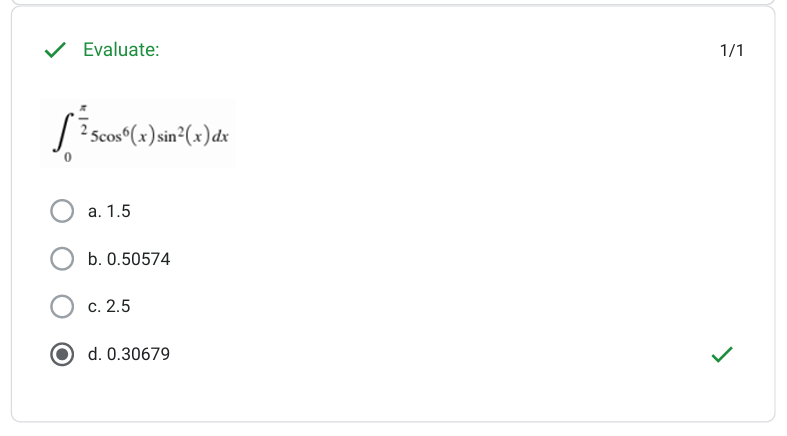Choose the radio button for b. 0.50574
The width and height of the screenshot is (787, 436).
[x=62, y=259]
